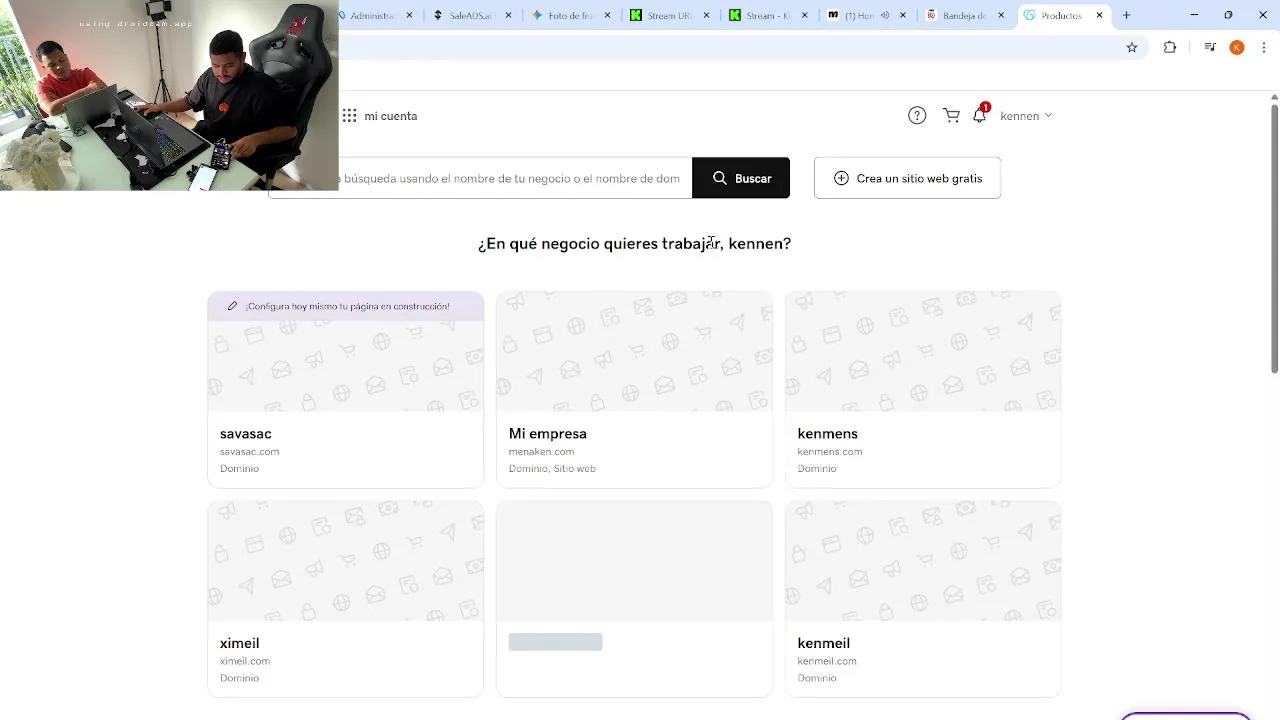Click the page vertical scrollbar thumb
Image resolution: width=1280 pixels, height=720 pixels.
pyautogui.click(x=1274, y=238)
